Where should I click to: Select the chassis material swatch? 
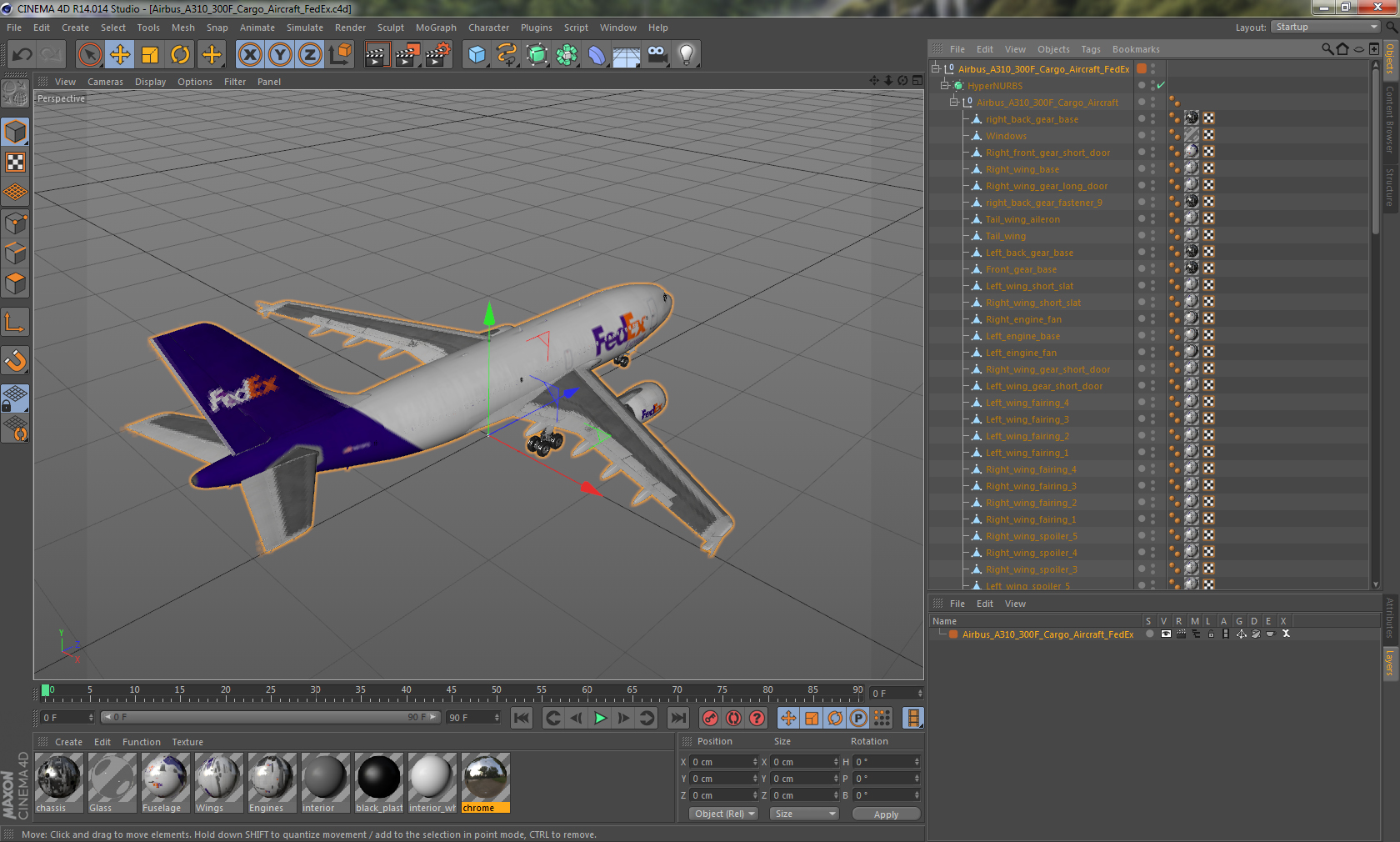[x=59, y=783]
